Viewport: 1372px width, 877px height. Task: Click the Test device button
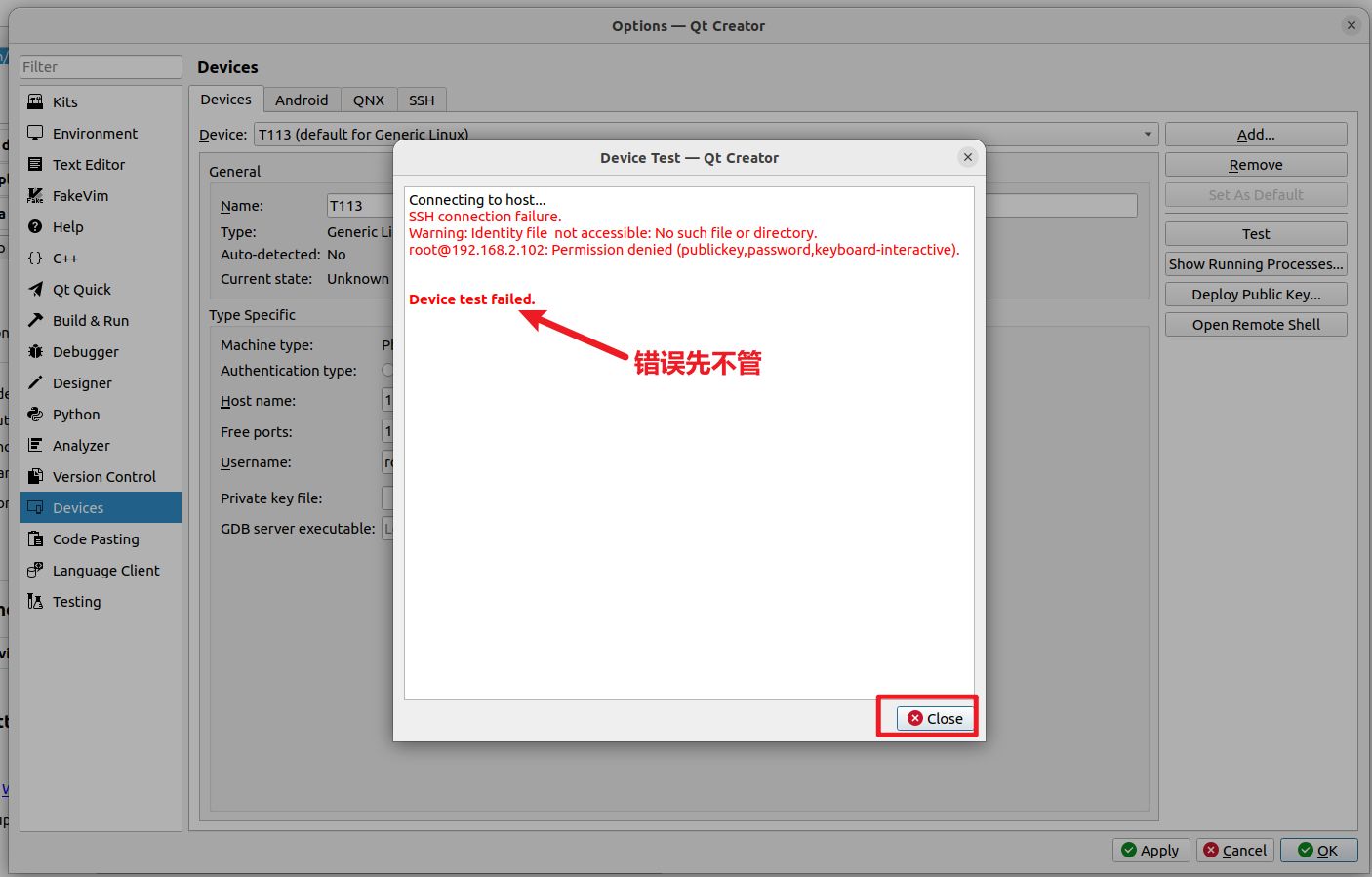[1256, 234]
